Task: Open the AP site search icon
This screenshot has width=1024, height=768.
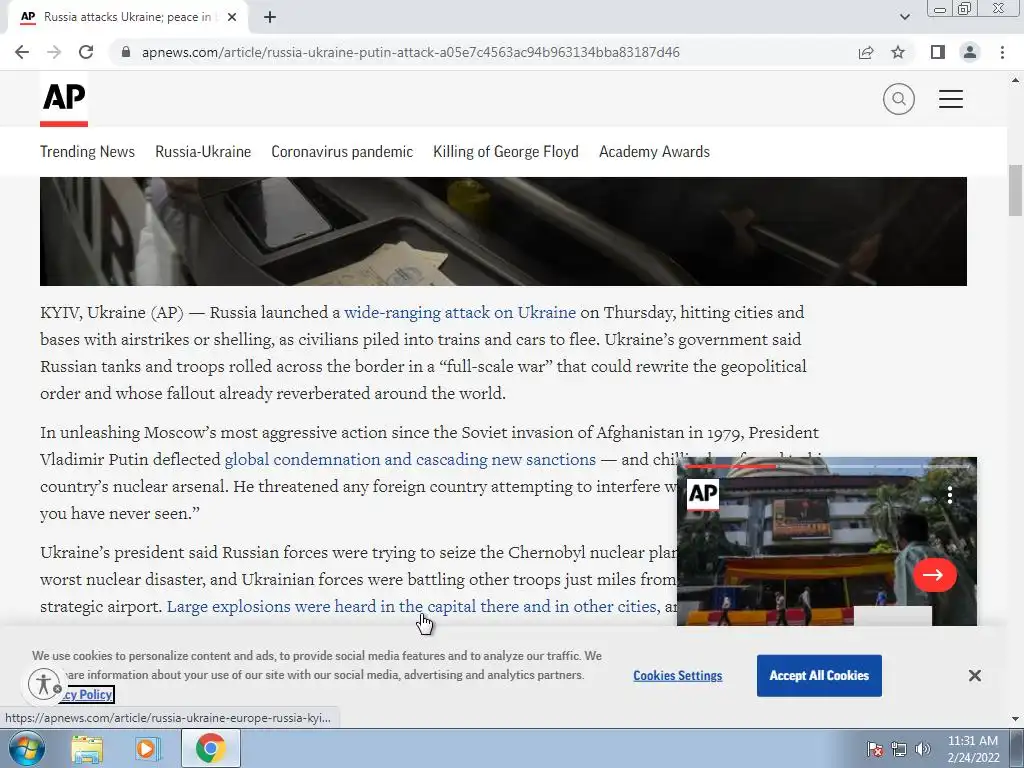Action: point(899,99)
